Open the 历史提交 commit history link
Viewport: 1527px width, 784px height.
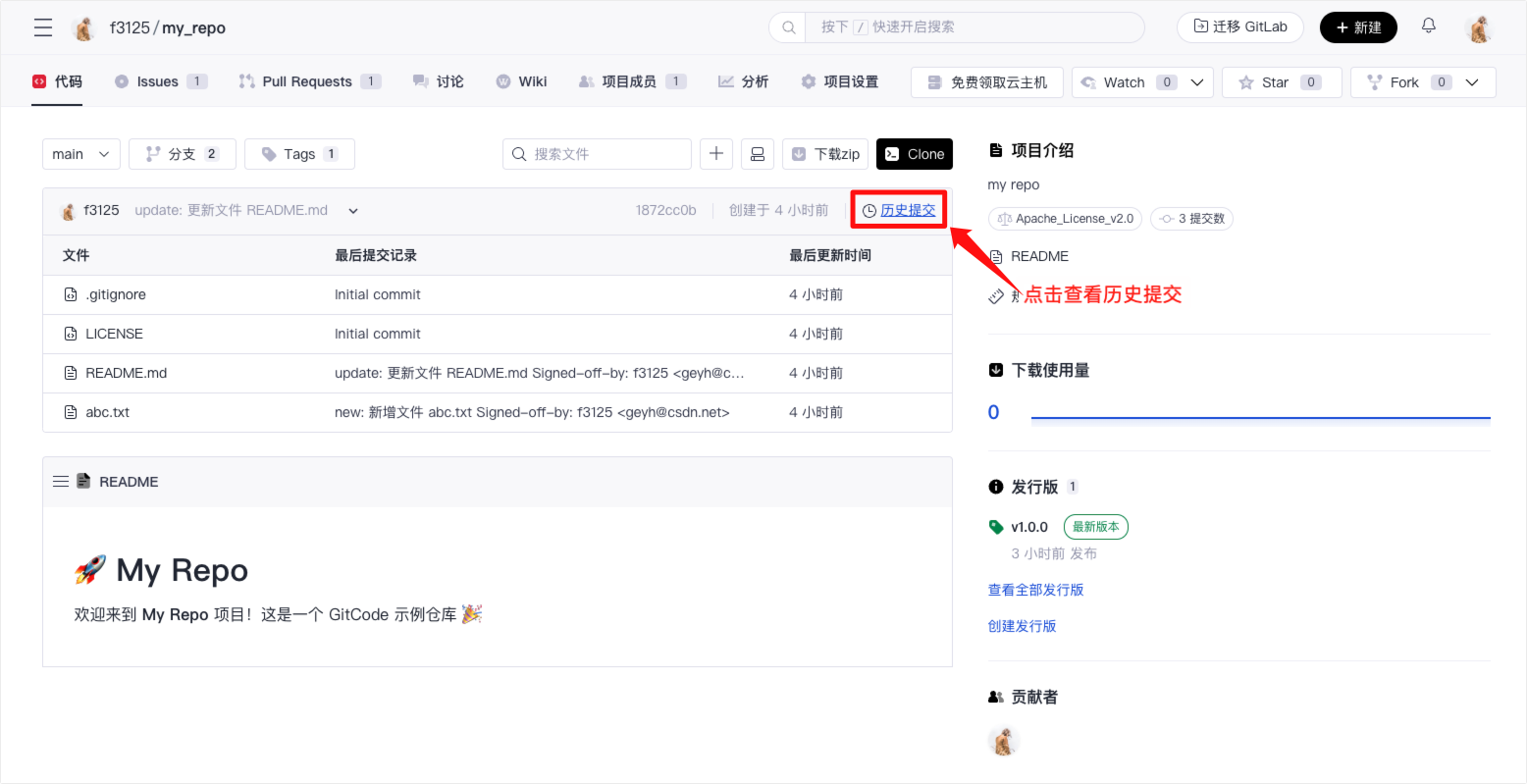point(907,210)
